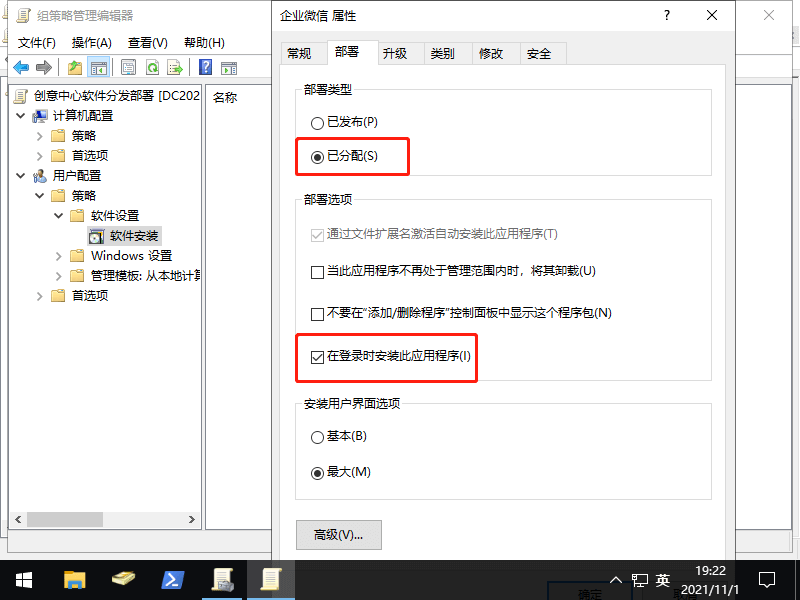This screenshot has width=800, height=600.
Task: Collapse the 计算机配置 node
Action: tap(20, 116)
